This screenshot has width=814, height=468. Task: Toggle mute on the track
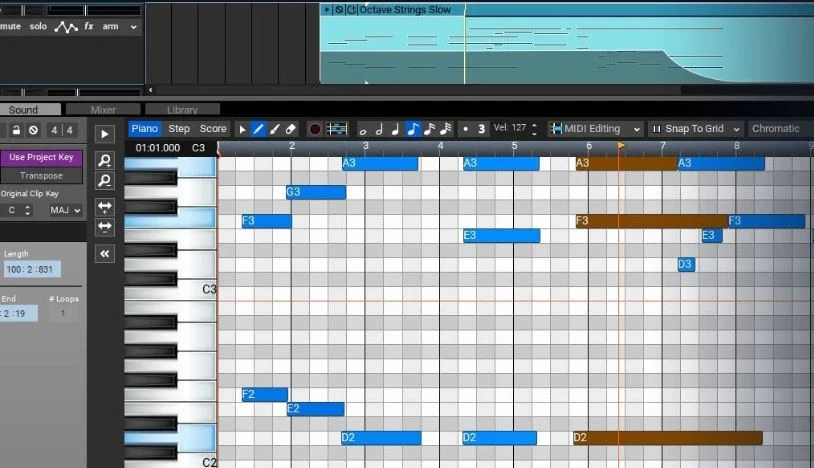[x=10, y=27]
